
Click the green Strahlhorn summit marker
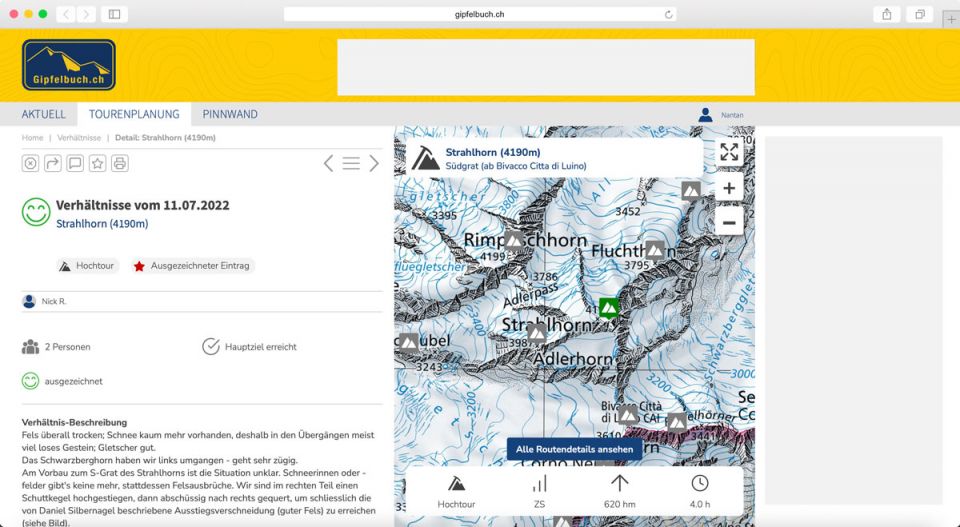pyautogui.click(x=608, y=307)
